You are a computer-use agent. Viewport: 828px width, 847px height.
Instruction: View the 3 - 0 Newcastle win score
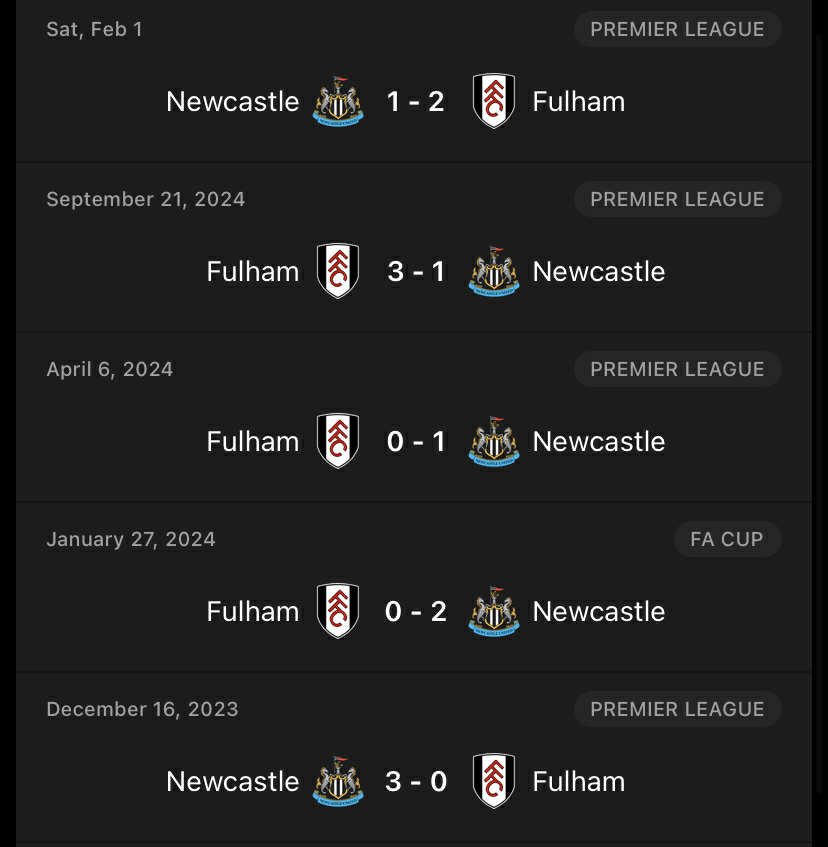tap(416, 781)
